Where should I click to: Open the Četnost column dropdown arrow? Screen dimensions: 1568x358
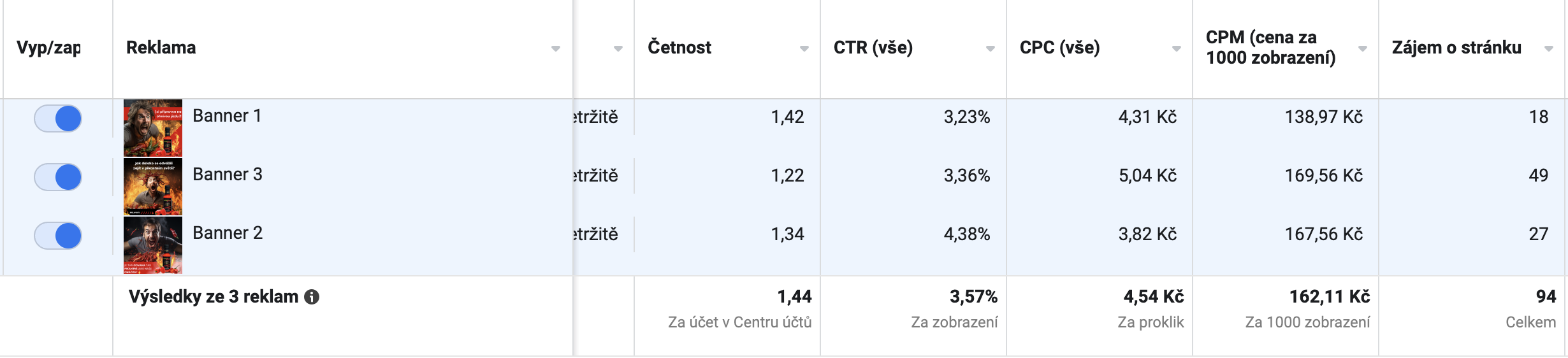click(804, 48)
